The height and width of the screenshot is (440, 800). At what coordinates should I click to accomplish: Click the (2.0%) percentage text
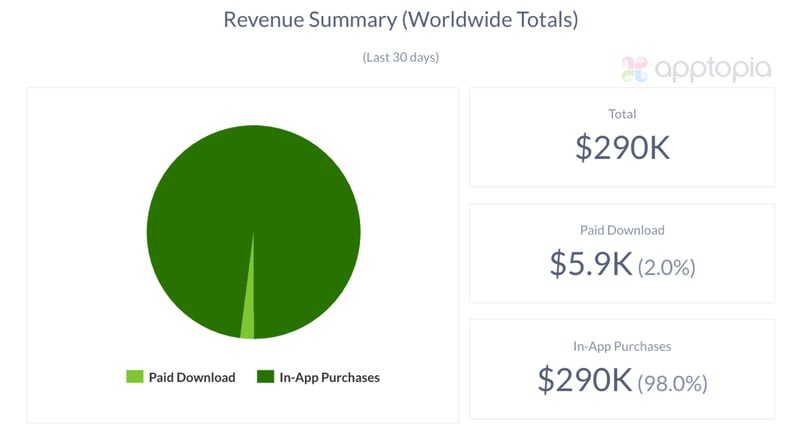point(666,266)
